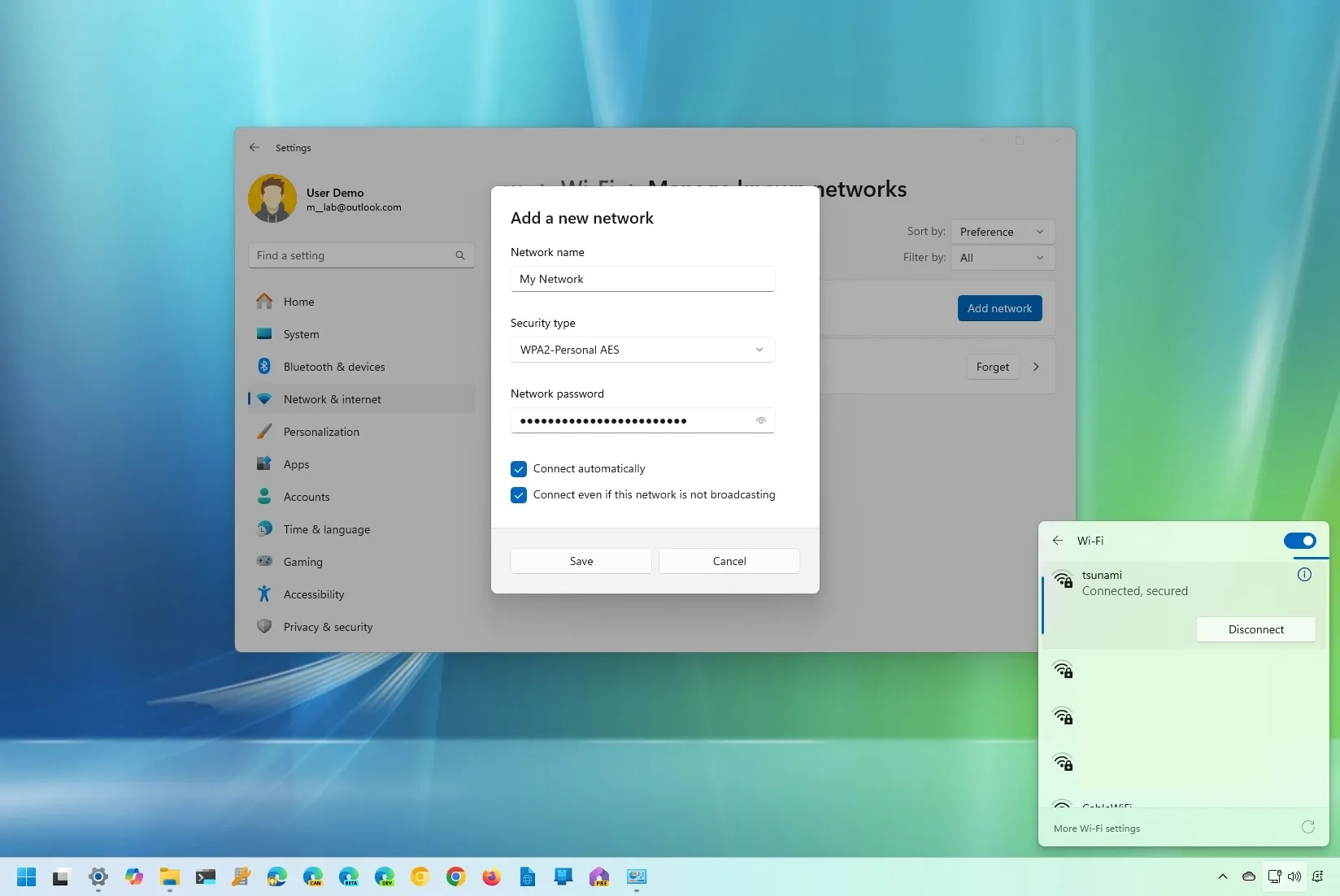Viewport: 1340px width, 896px height.
Task: Select Personalization in the sidebar
Action: pyautogui.click(x=362, y=432)
